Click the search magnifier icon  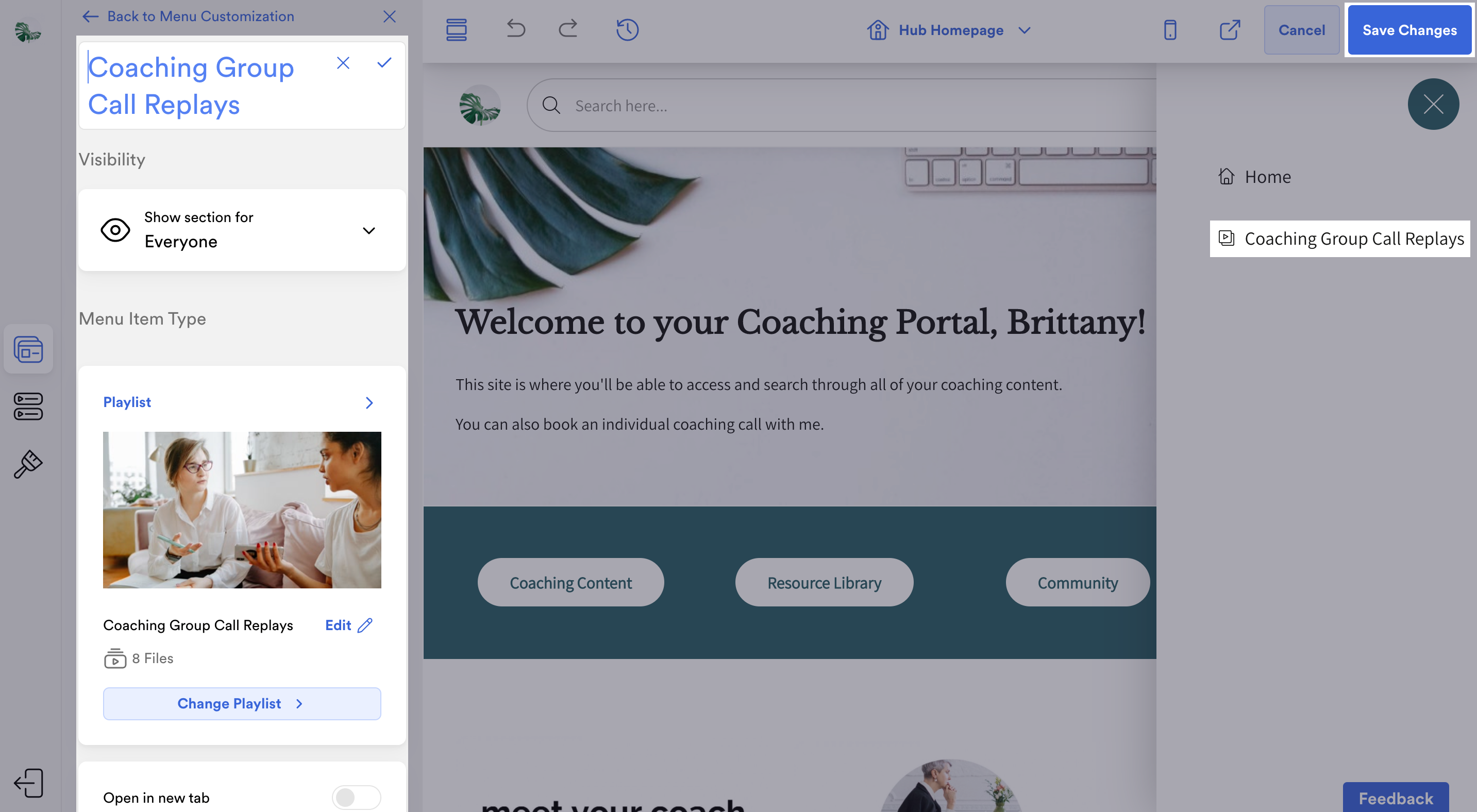pyautogui.click(x=551, y=106)
